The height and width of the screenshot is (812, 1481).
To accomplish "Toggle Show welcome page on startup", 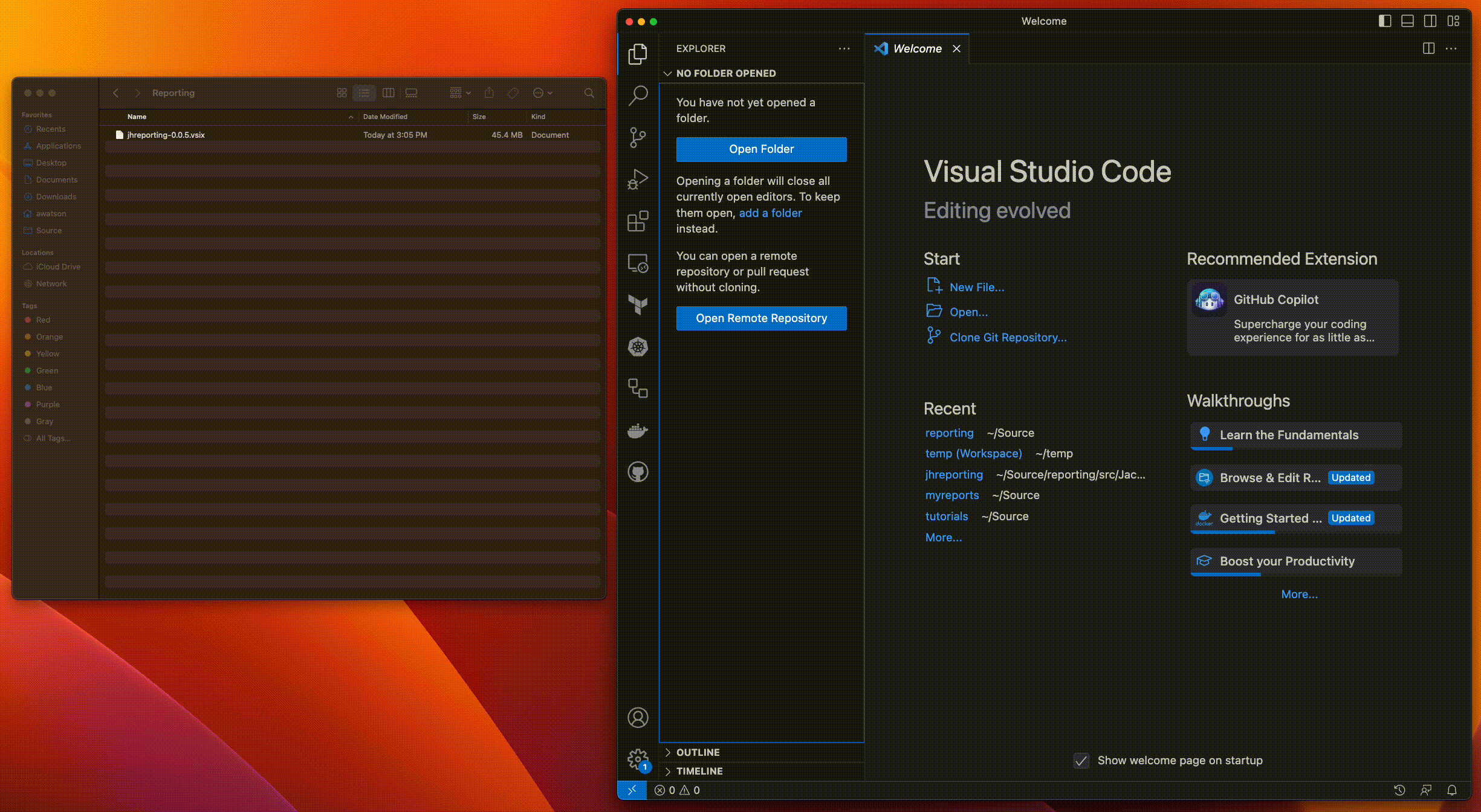I will click(1081, 761).
